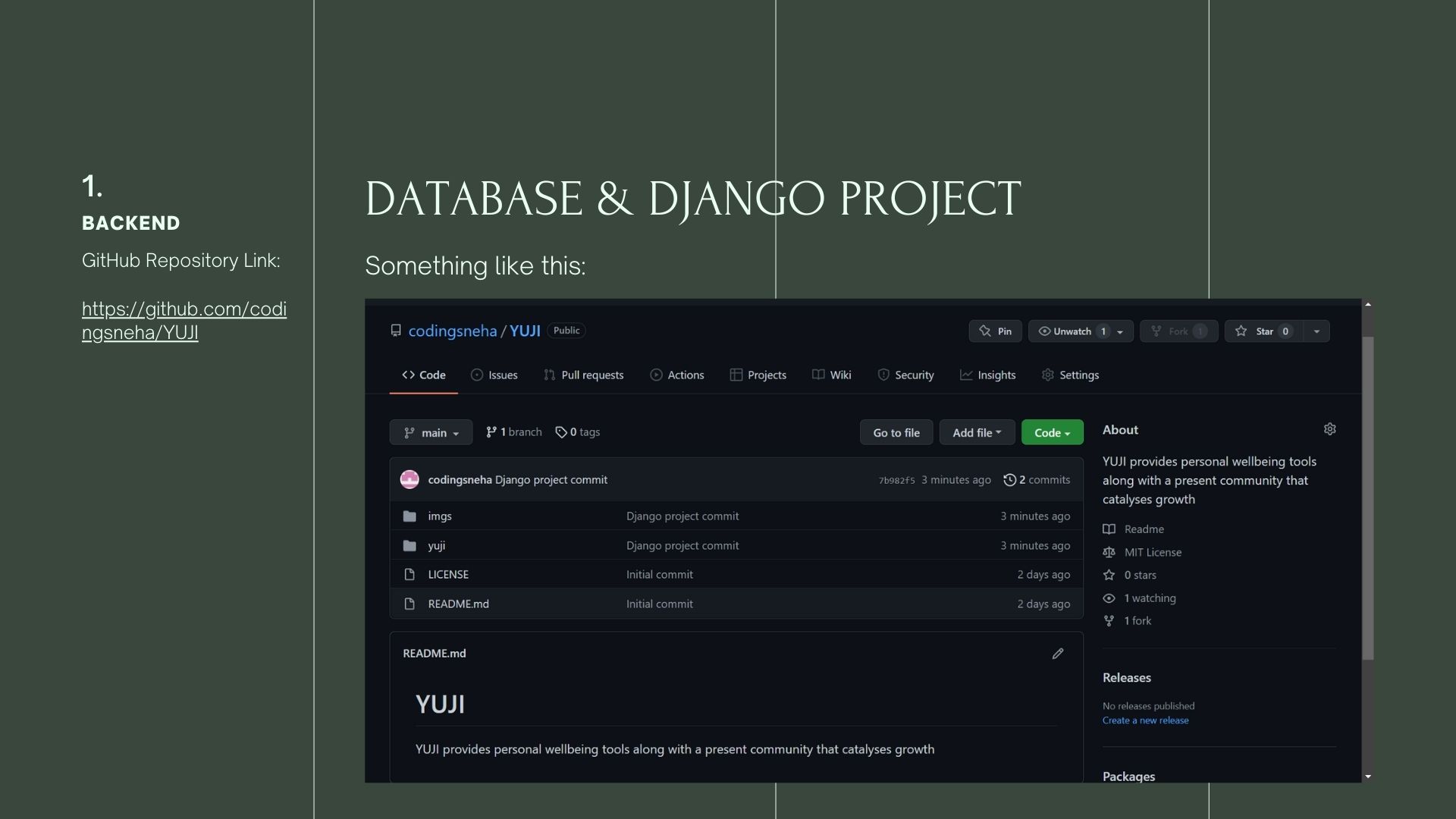Click the About section gear icon
The width and height of the screenshot is (1456, 819).
[1329, 429]
